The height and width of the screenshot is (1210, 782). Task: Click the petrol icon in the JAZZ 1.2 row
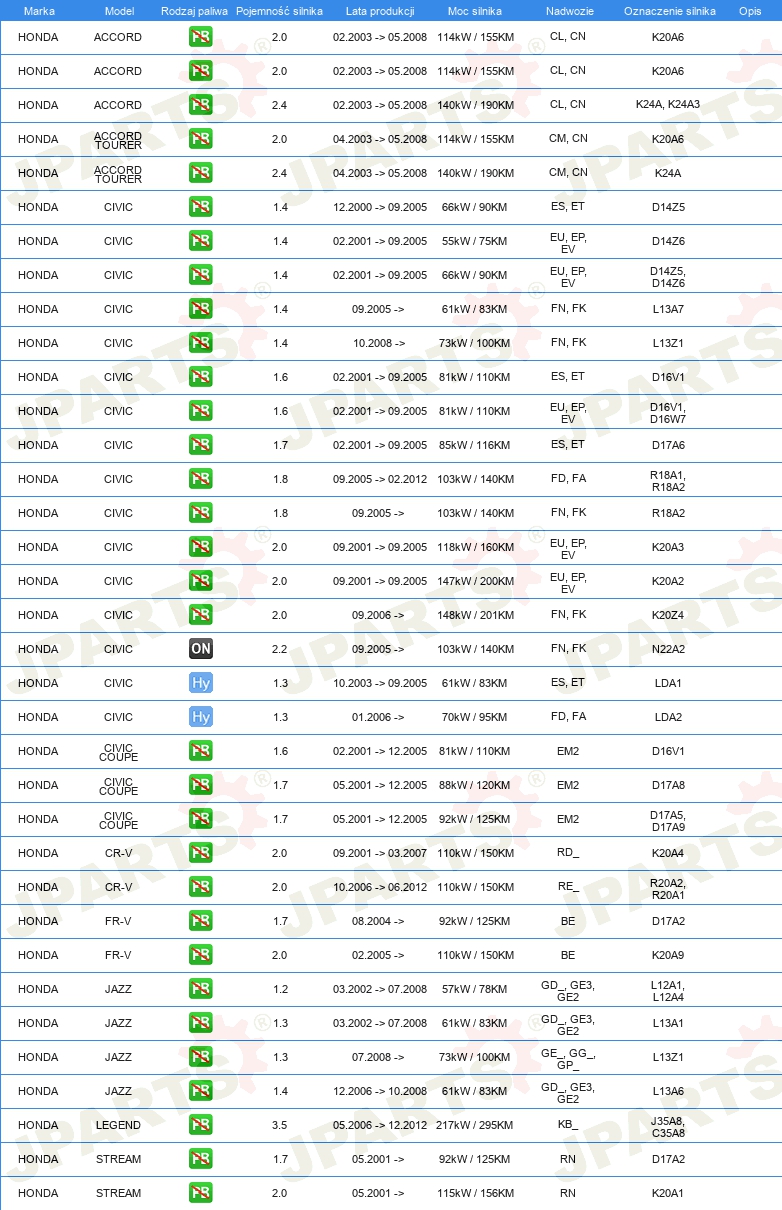pos(201,989)
